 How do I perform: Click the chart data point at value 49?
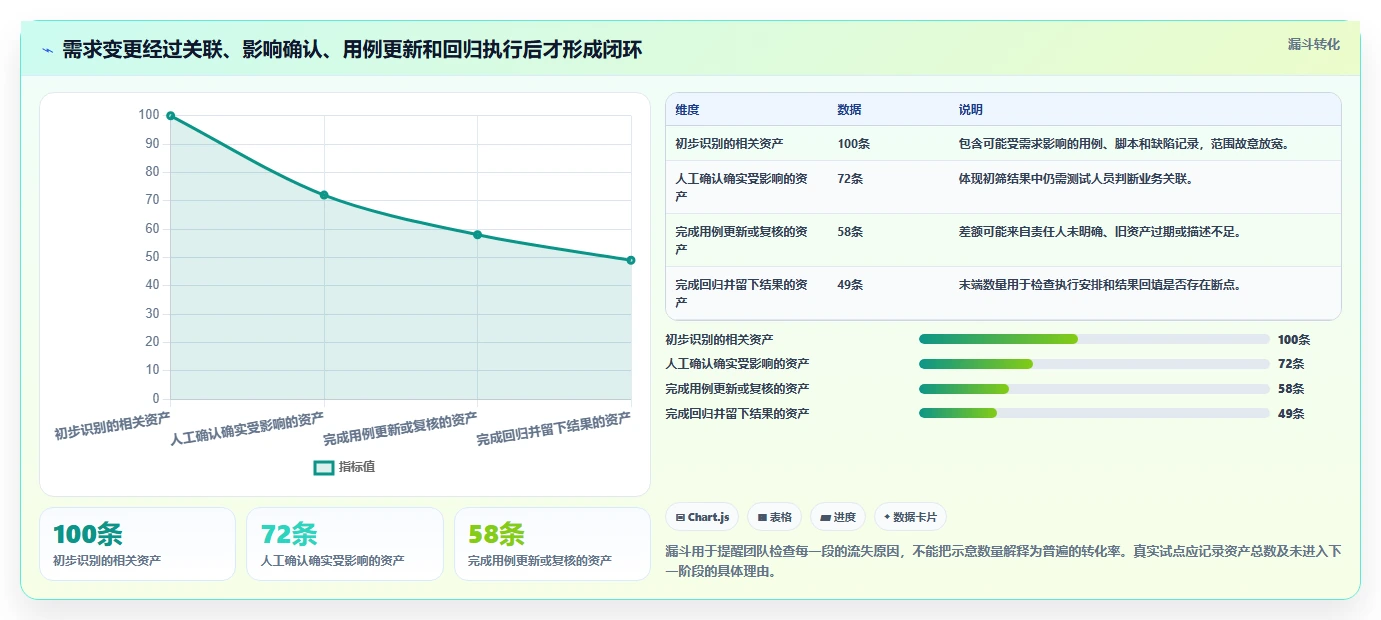click(631, 260)
